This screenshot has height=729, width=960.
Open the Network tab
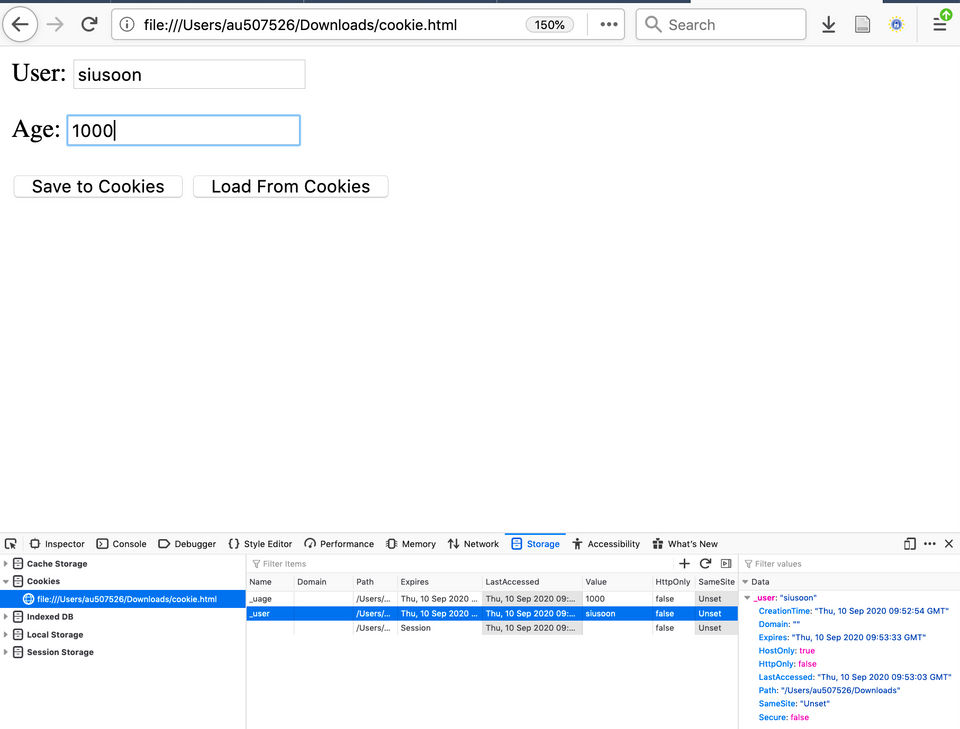click(473, 544)
